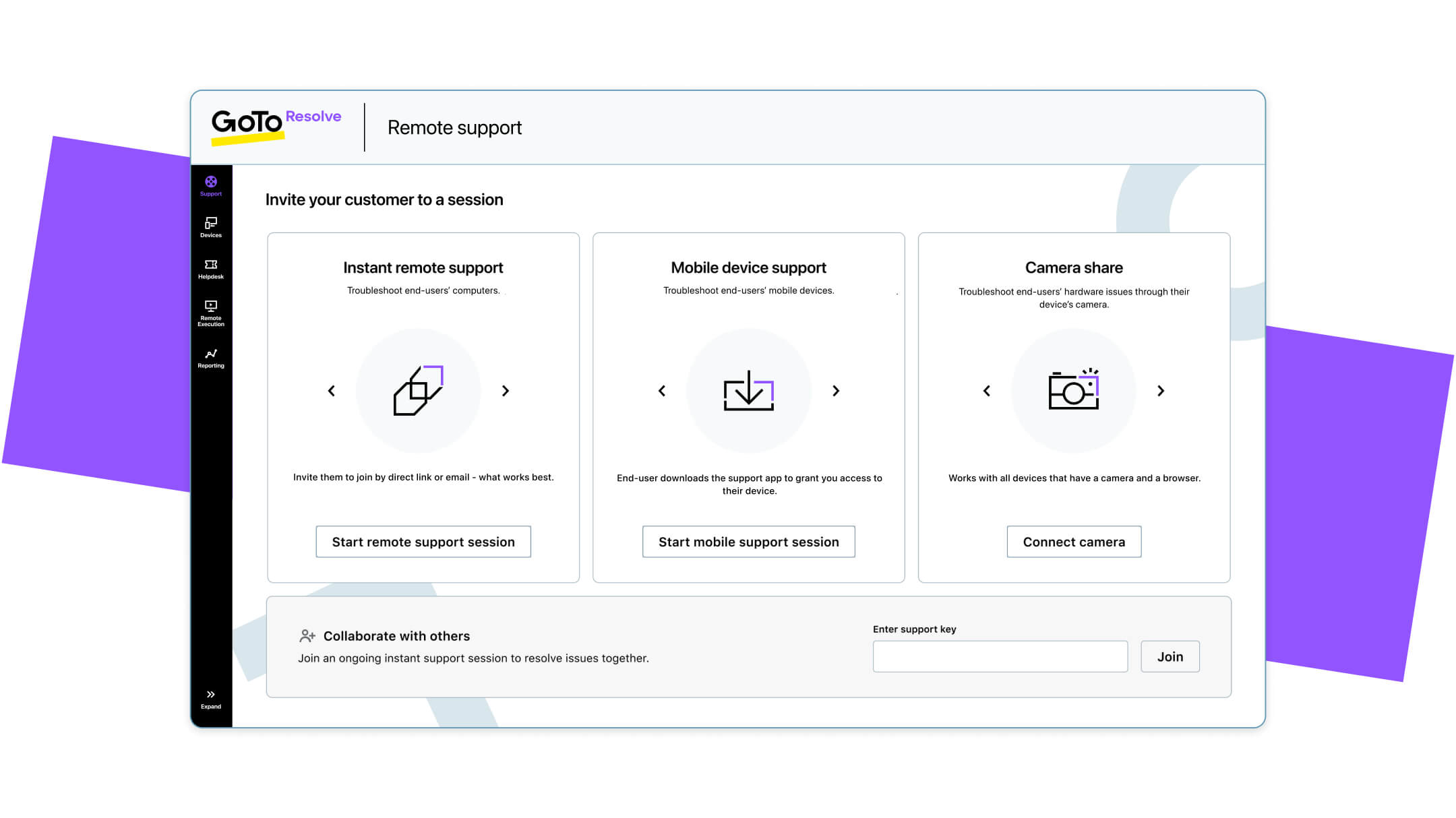Click inside the support key field
1456x818 pixels.
[x=1000, y=656]
